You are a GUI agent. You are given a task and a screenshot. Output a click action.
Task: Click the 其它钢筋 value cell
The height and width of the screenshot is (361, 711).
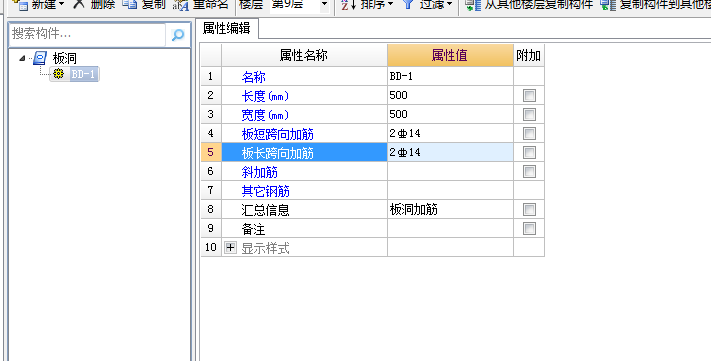pyautogui.click(x=450, y=190)
